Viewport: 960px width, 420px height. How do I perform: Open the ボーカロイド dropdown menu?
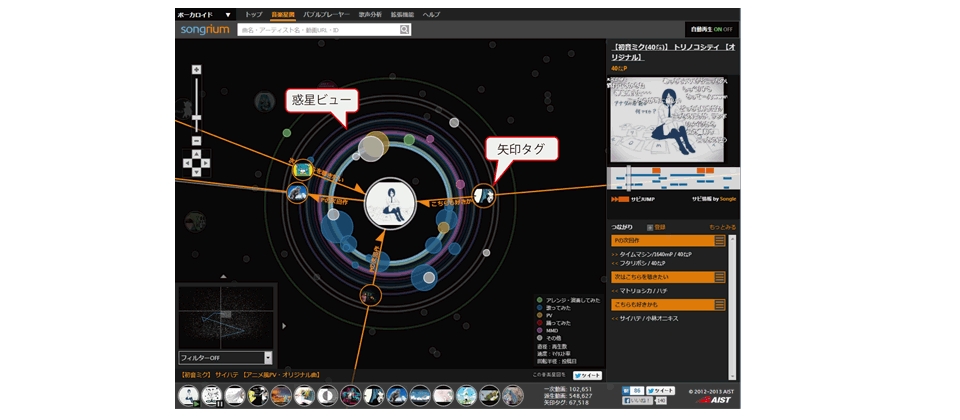tap(204, 15)
